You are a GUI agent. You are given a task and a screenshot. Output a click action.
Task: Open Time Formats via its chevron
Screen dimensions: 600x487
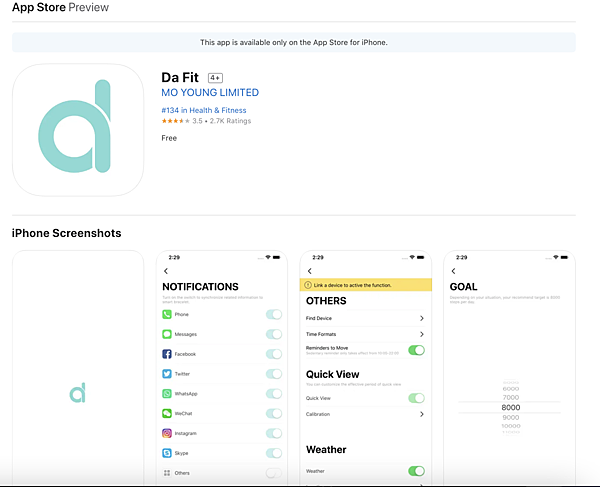click(x=422, y=334)
